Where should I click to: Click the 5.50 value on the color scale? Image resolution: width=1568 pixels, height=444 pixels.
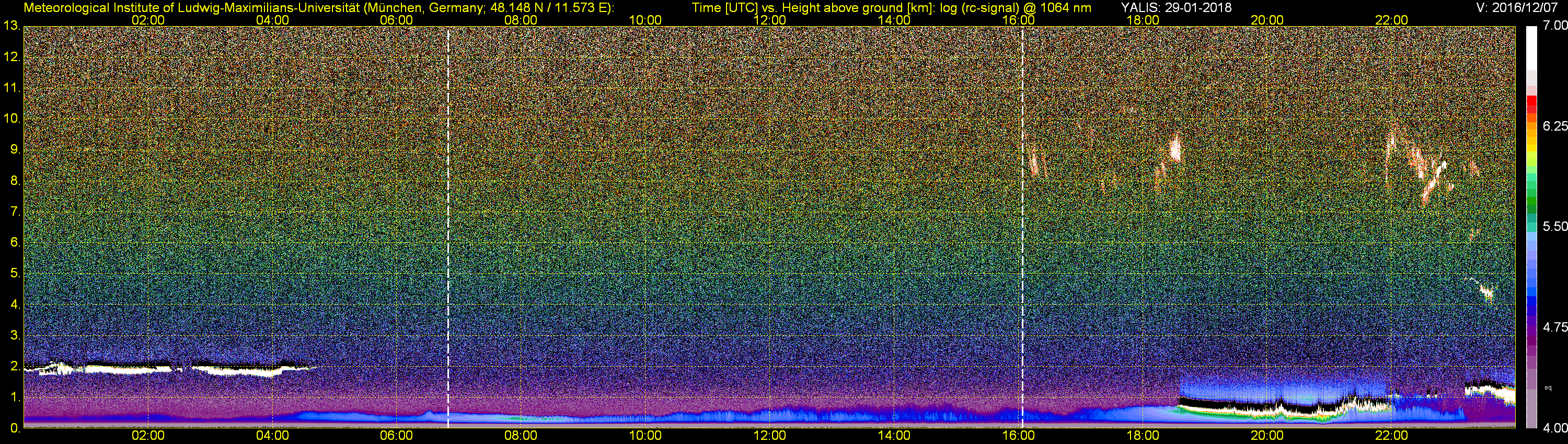click(x=1555, y=226)
